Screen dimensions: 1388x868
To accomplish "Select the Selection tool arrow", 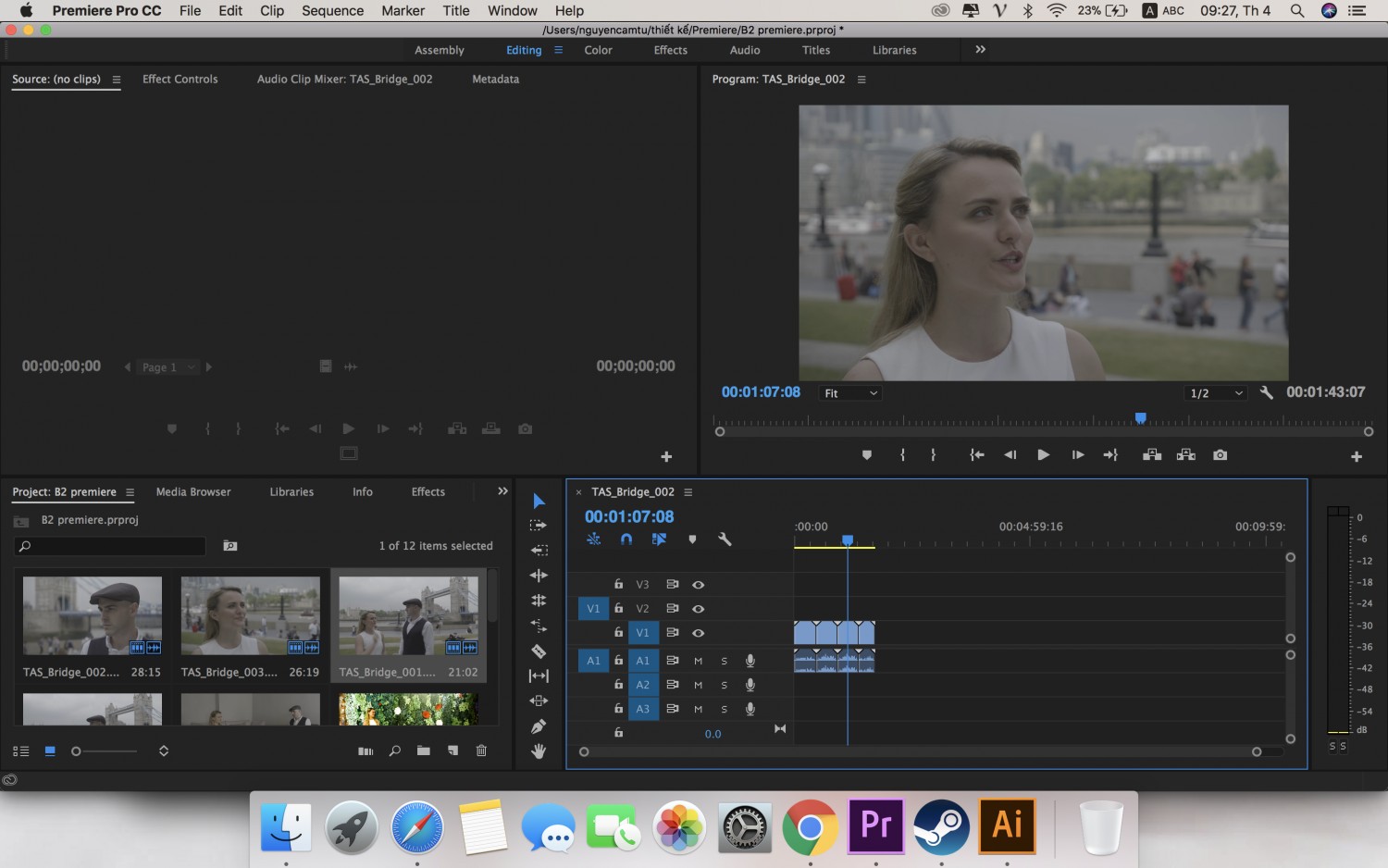I will tap(539, 501).
